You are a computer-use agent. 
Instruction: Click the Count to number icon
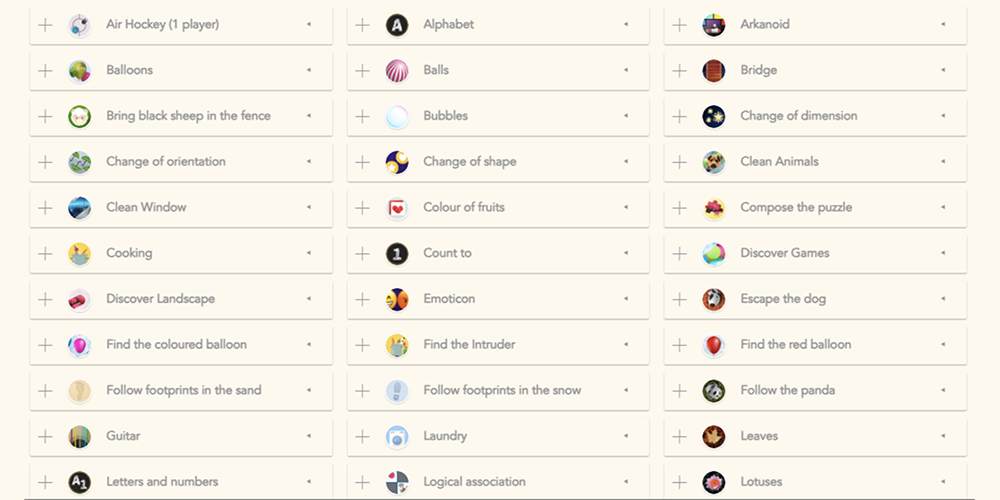tap(397, 254)
